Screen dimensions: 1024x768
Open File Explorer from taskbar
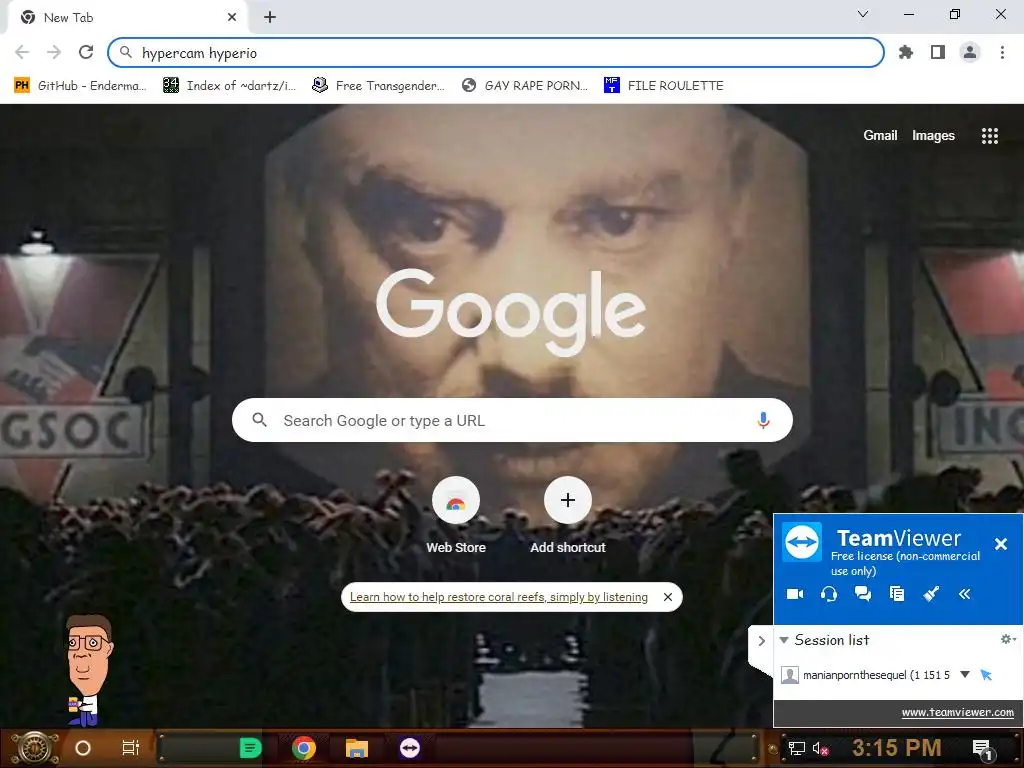click(357, 748)
